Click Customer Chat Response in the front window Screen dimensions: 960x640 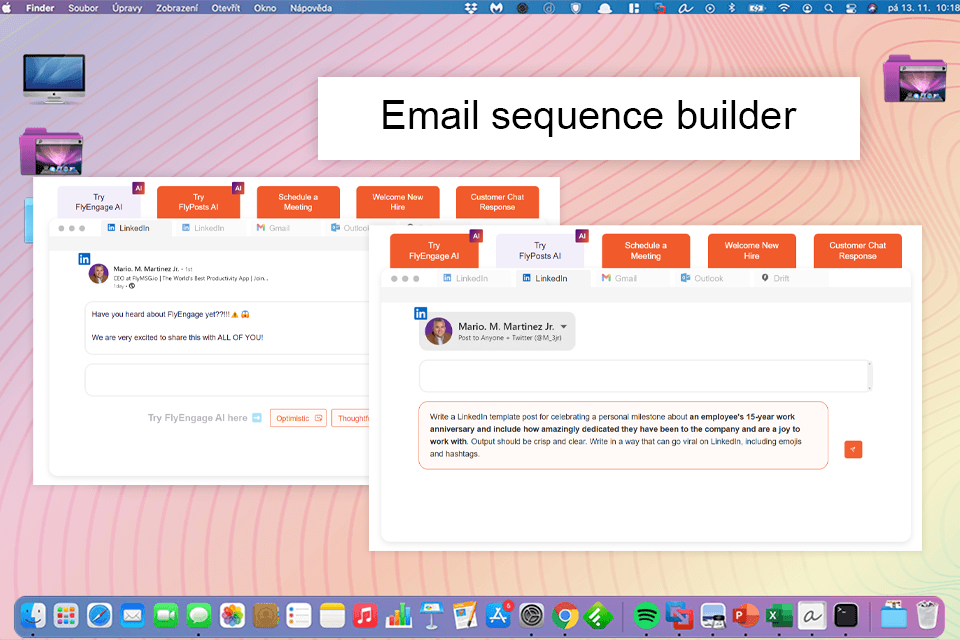pyautogui.click(x=858, y=250)
